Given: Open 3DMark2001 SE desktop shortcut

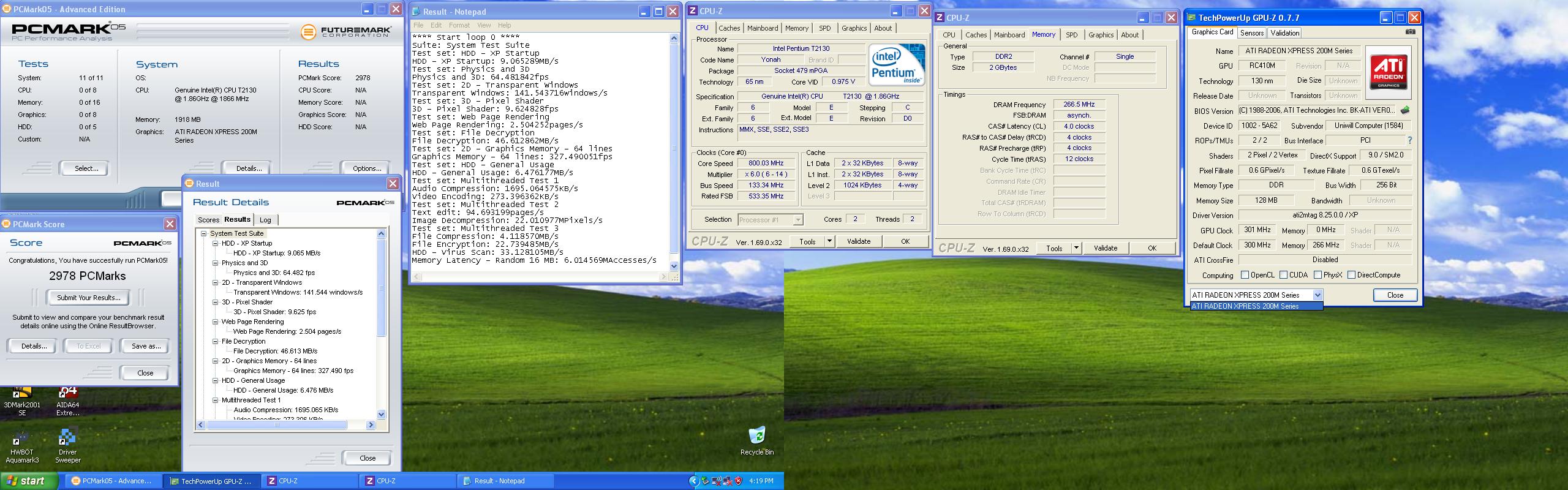Looking at the screenshot, I should click(22, 401).
